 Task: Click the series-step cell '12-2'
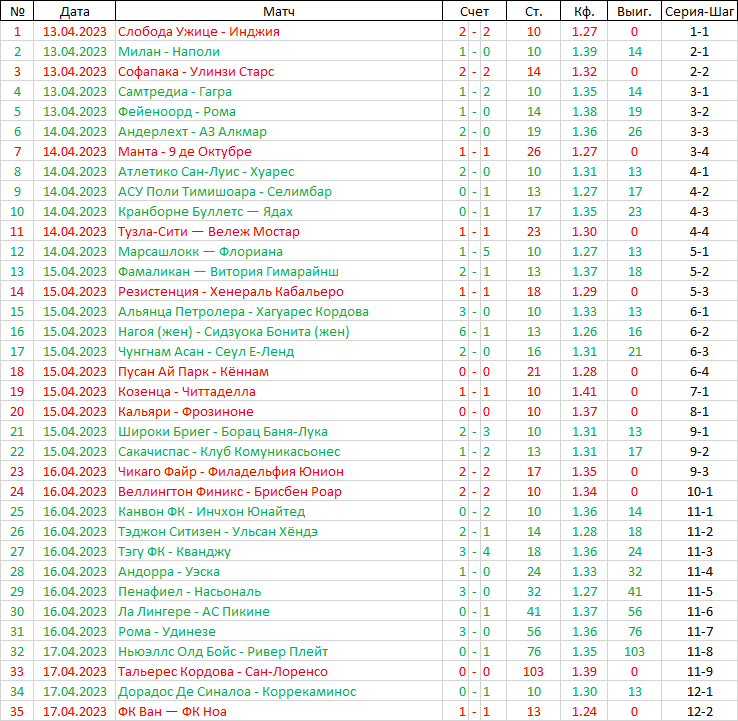coord(699,711)
